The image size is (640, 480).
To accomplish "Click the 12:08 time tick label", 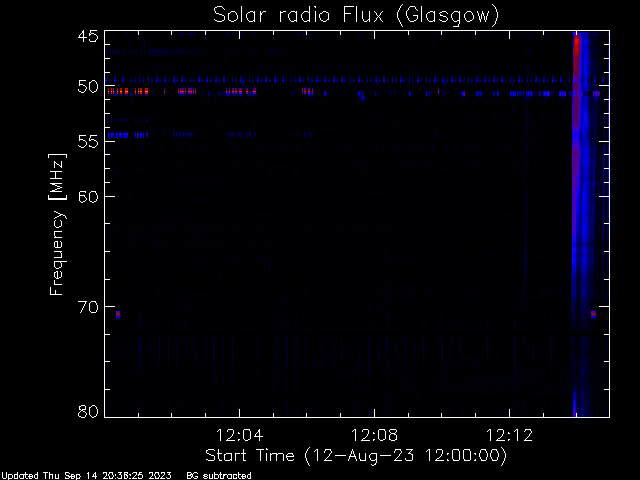I will coord(374,435).
